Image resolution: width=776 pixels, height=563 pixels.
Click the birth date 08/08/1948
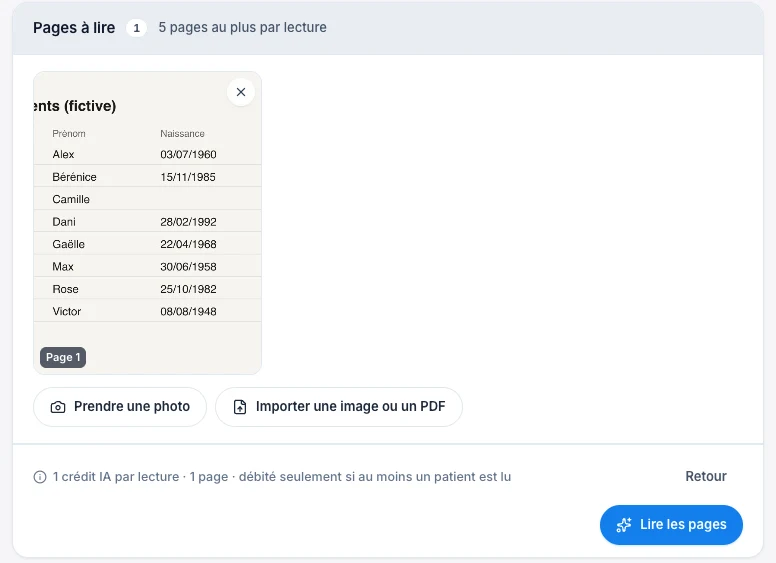pos(188,311)
